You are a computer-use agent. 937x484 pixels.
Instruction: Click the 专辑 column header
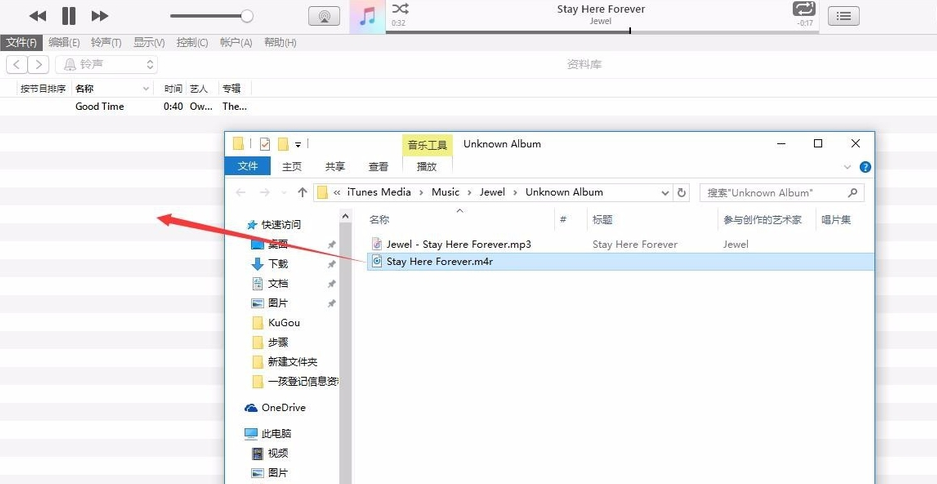[231, 88]
